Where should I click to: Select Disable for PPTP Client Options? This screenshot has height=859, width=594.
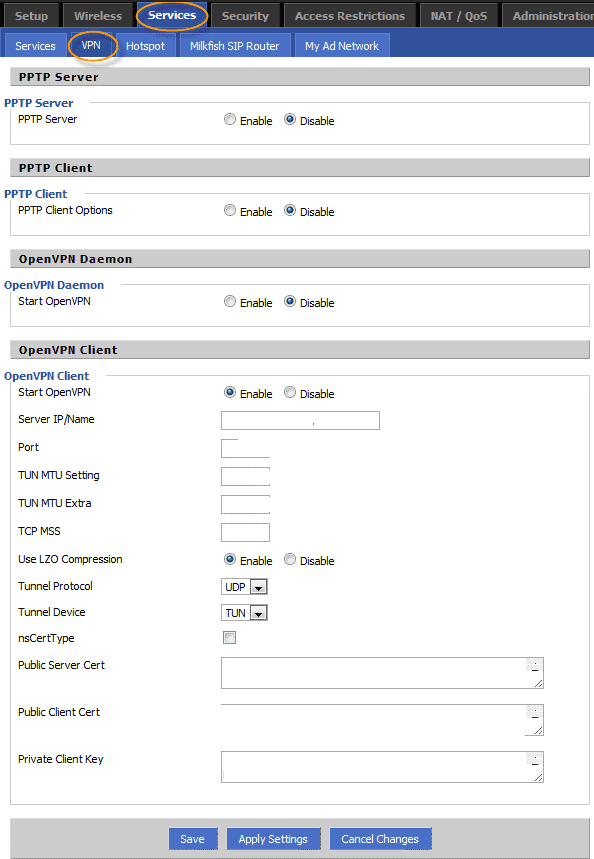[x=290, y=210]
